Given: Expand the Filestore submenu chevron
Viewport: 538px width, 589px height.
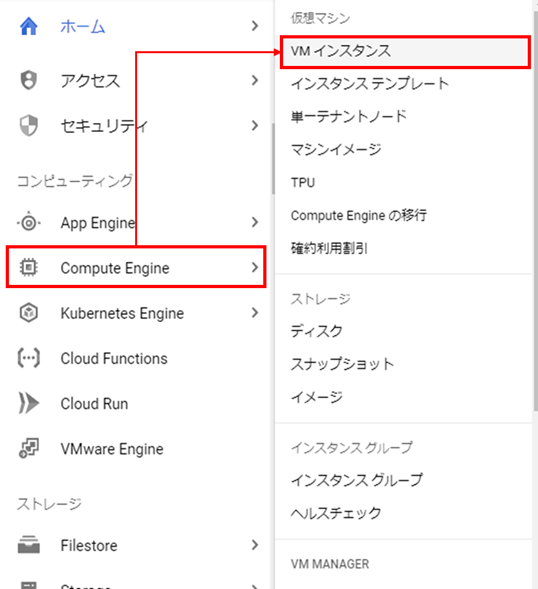Looking at the screenshot, I should [x=255, y=545].
